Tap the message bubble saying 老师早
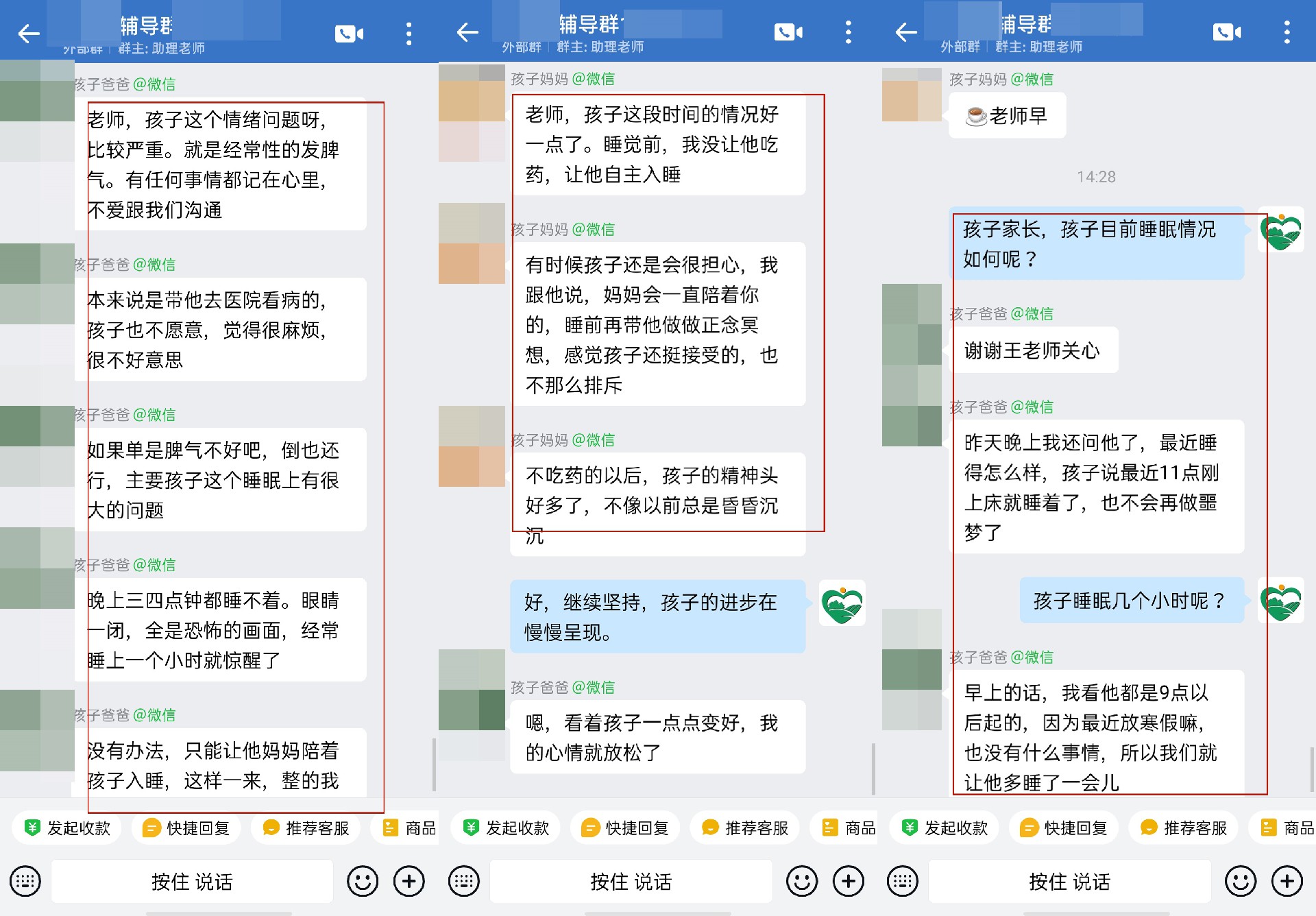The height and width of the screenshot is (916, 1316). coord(1006,116)
